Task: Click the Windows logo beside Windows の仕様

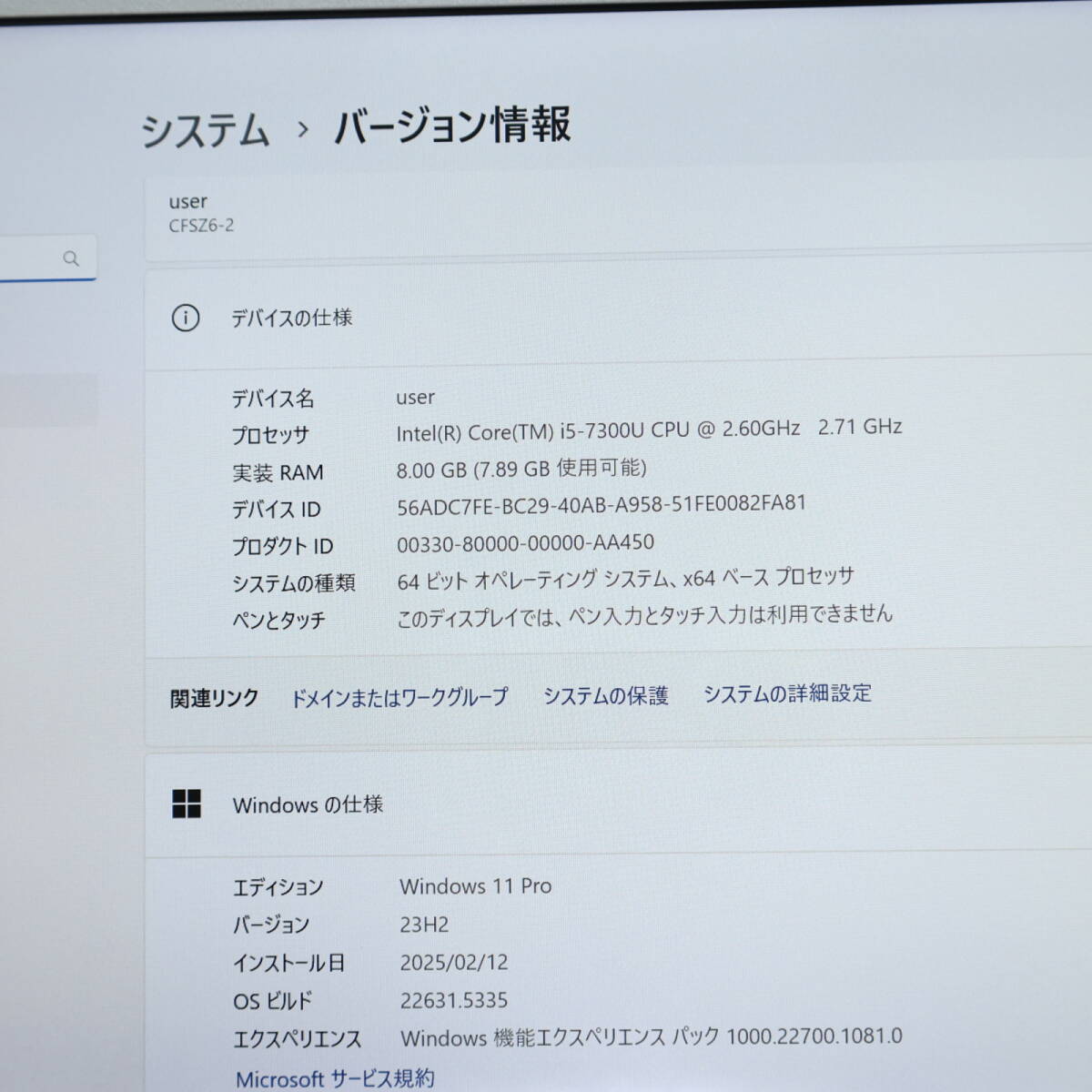Action: tap(187, 804)
